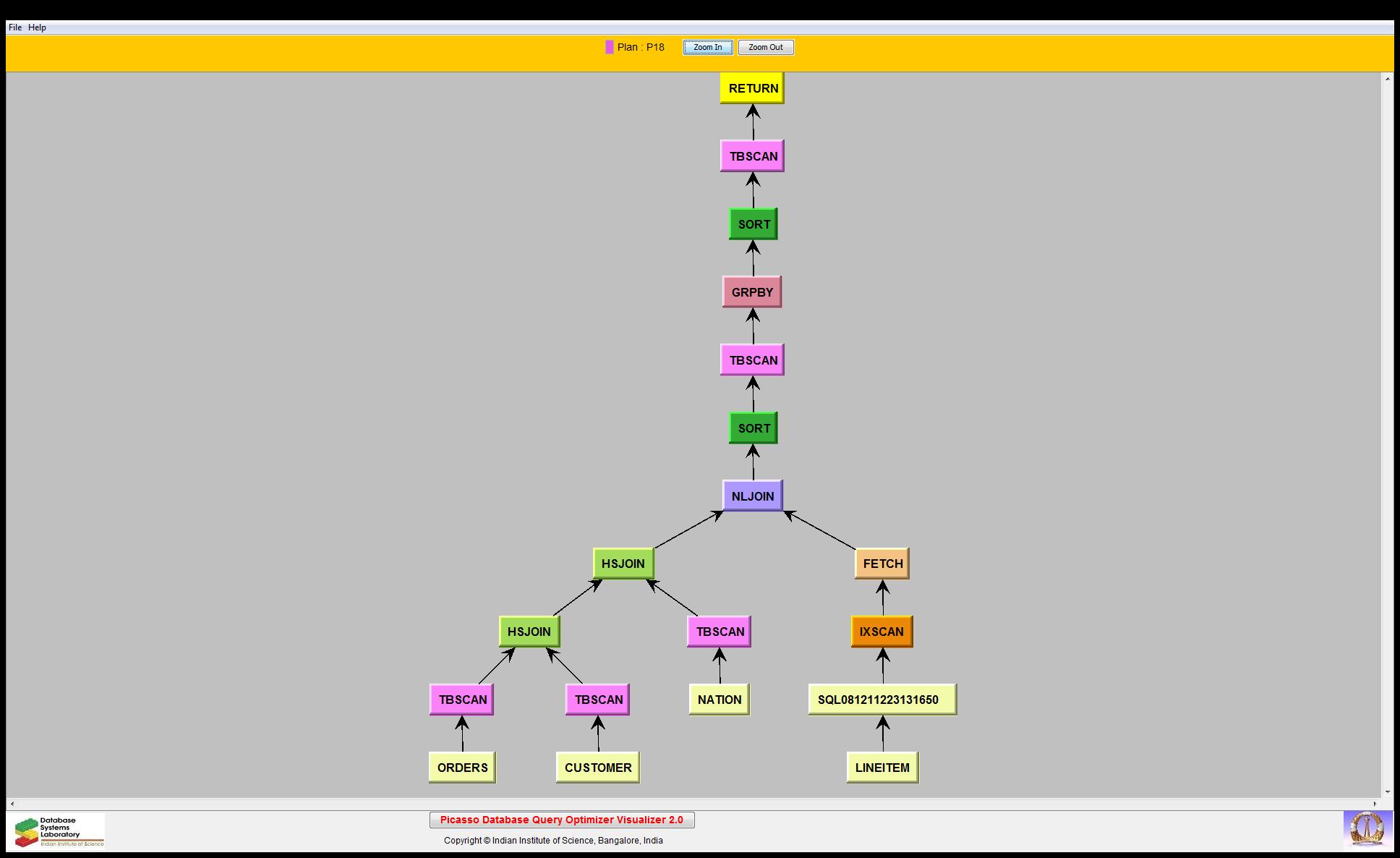Click the vertical scrollbar down arrow
Screen dimensions: 1400x858
1387,792
